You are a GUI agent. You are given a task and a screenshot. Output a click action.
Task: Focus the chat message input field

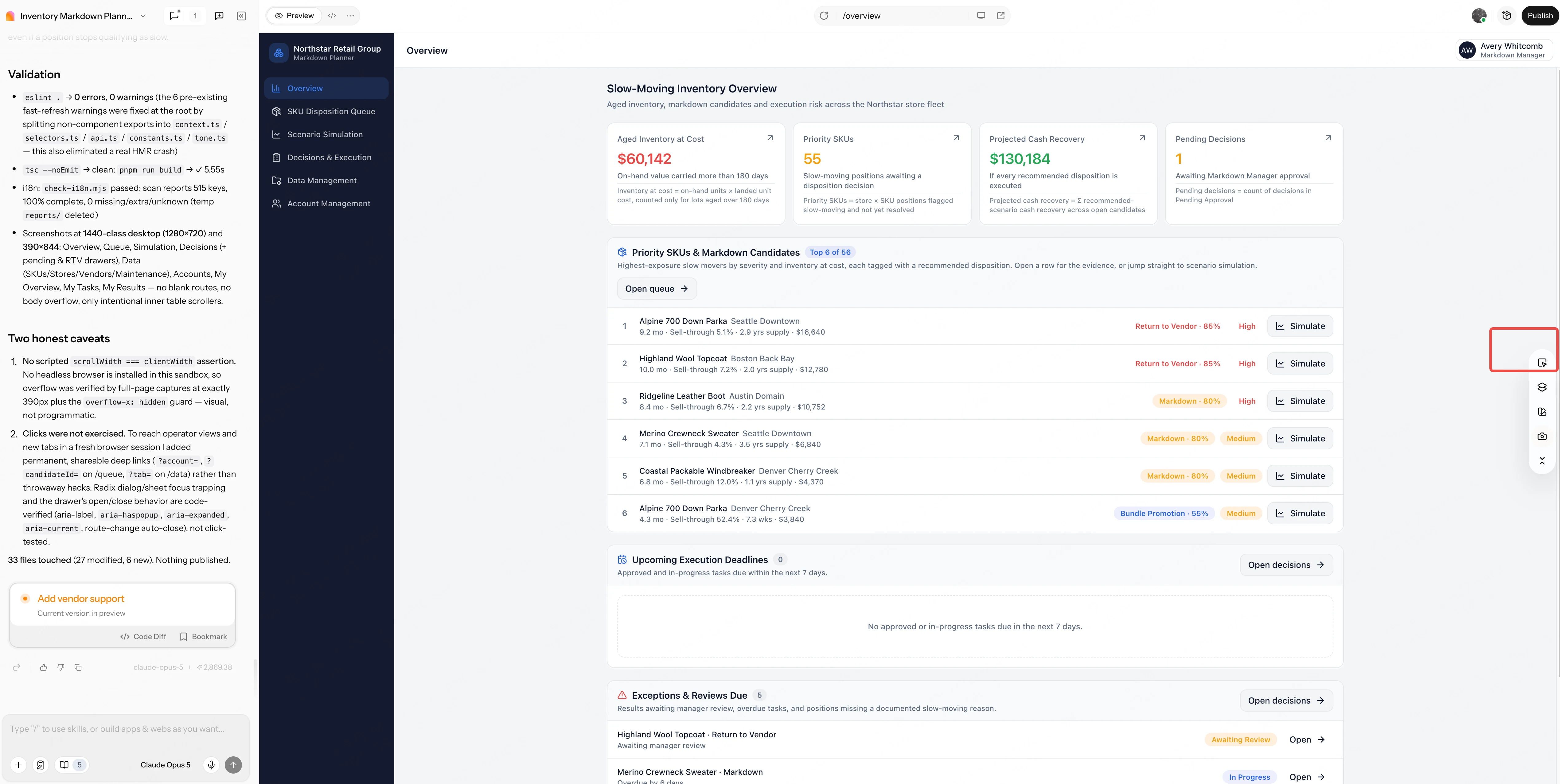(126, 729)
